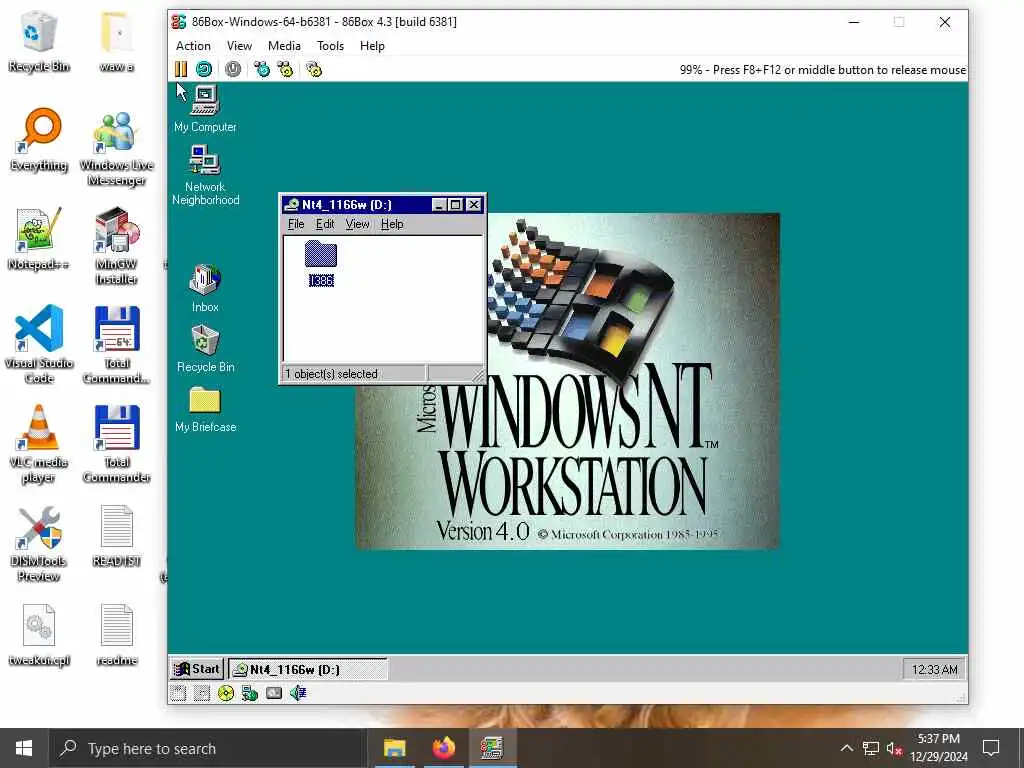Open the Action menu in 86Box
This screenshot has width=1024, height=768.
193,46
